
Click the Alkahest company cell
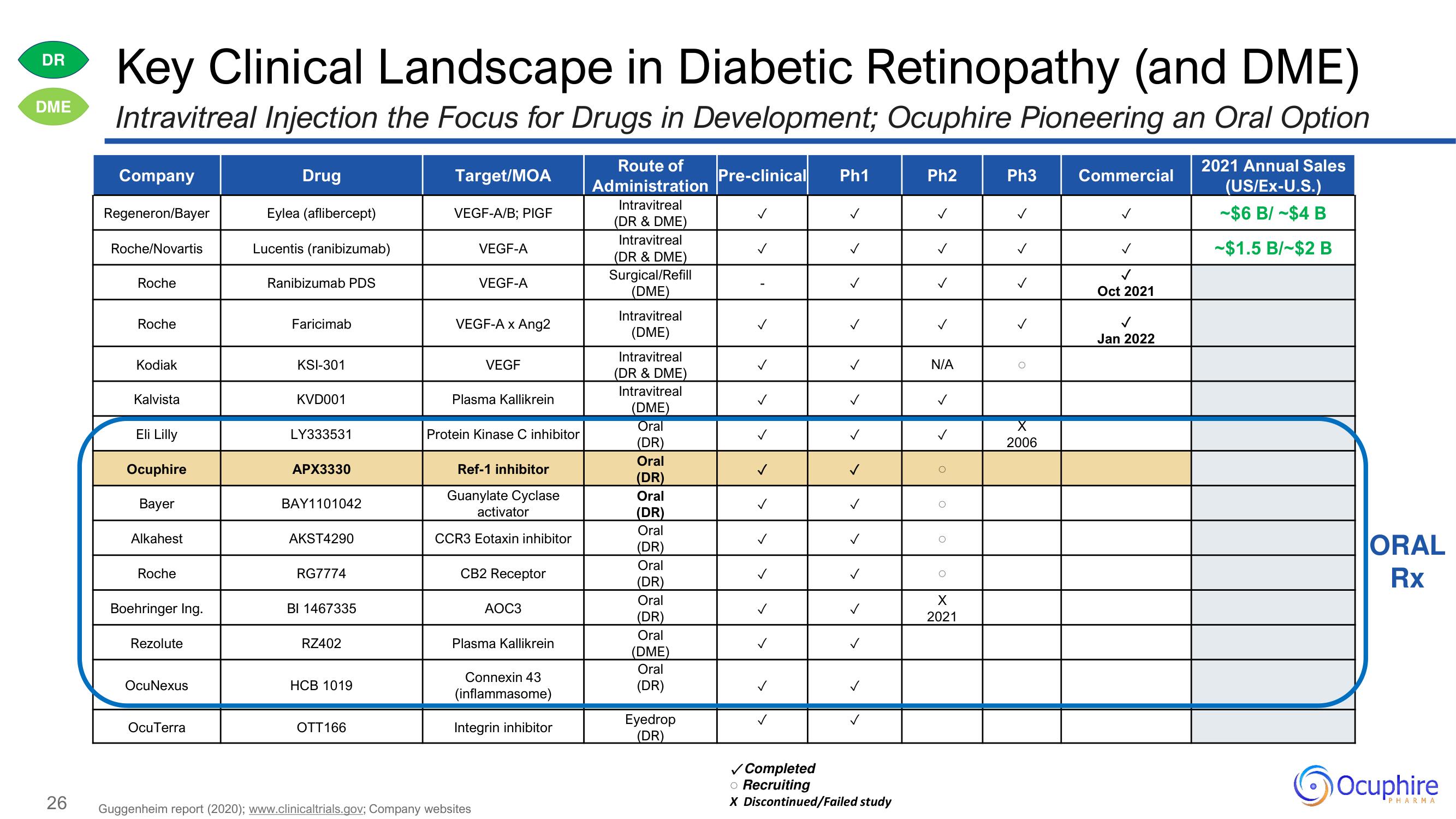tap(157, 539)
